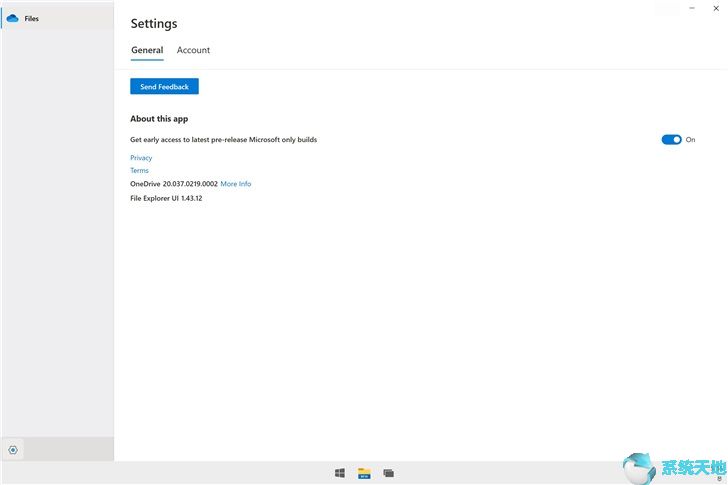Screen dimensions: 728x485
Task: Select the OneDrive 20.037.0219.0002 version text
Action: 174,184
